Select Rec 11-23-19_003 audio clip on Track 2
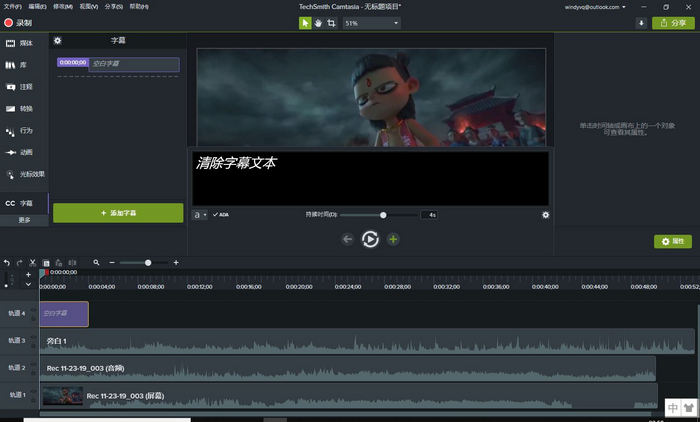700x422 pixels. [x=348, y=368]
